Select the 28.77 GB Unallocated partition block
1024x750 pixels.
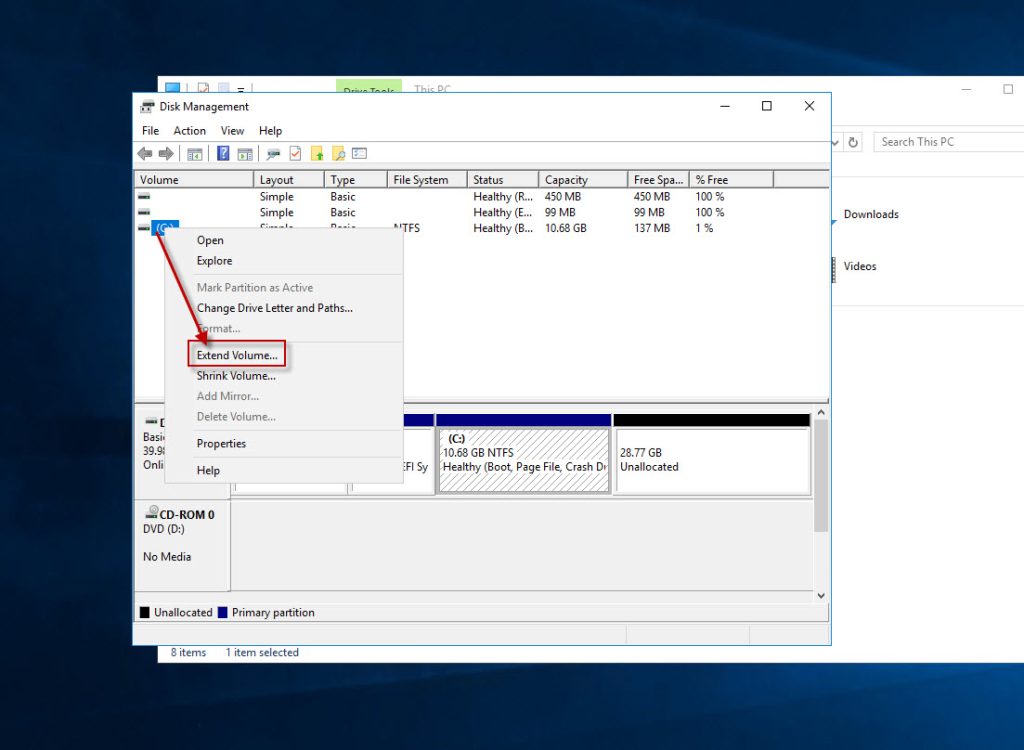(711, 460)
